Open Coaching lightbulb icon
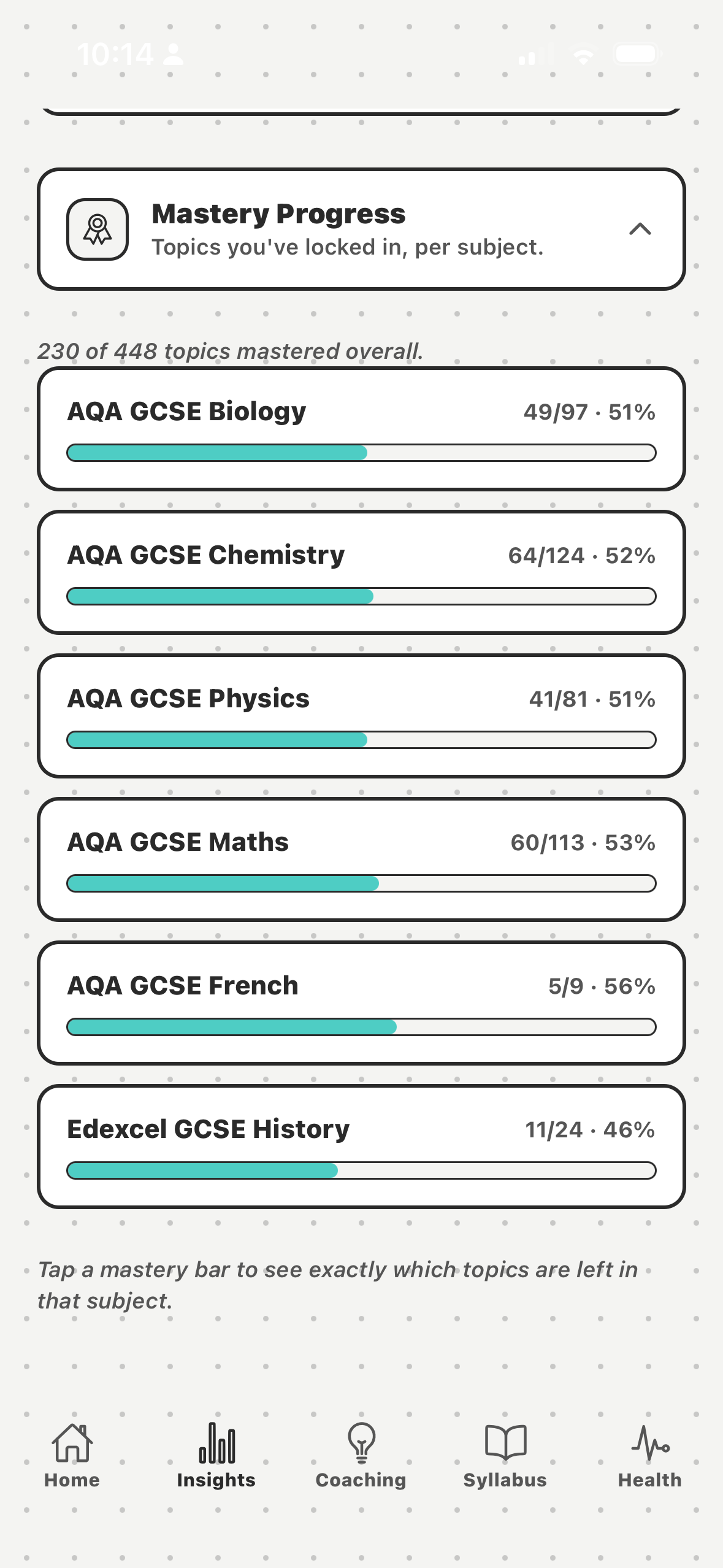Viewport: 723px width, 1568px height. [x=361, y=1443]
